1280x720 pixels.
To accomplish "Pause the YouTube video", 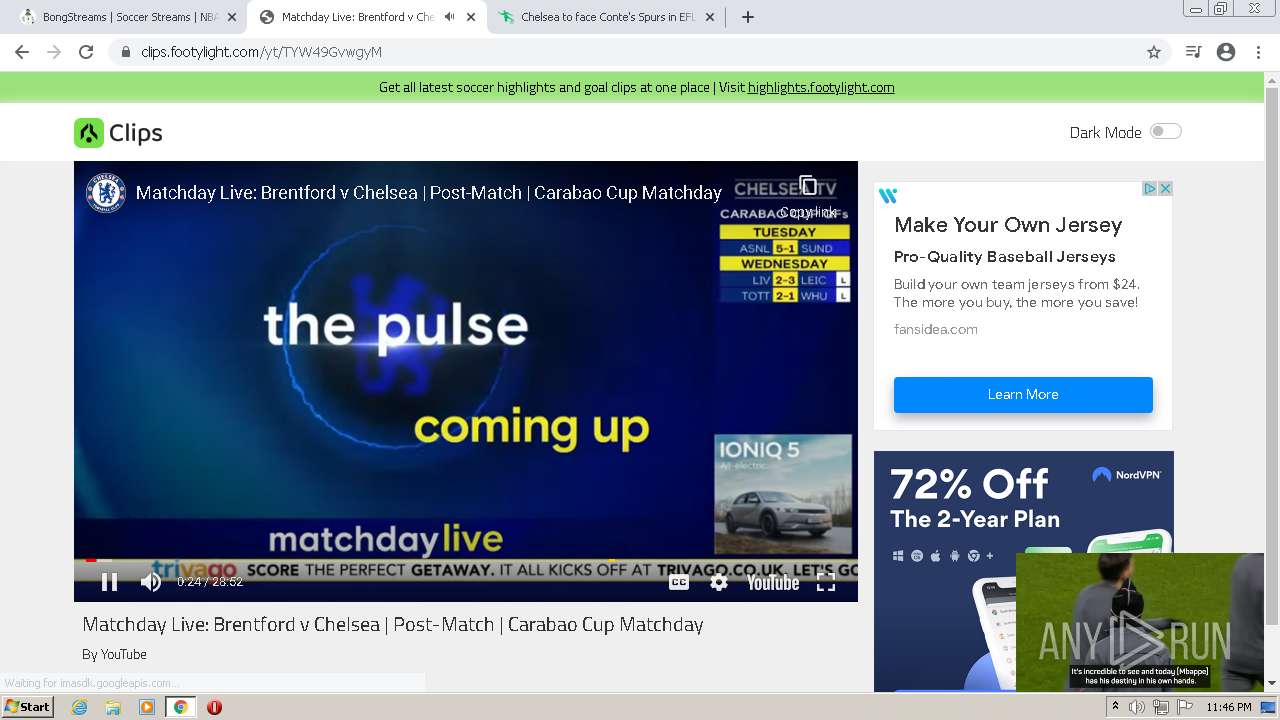I will [109, 582].
